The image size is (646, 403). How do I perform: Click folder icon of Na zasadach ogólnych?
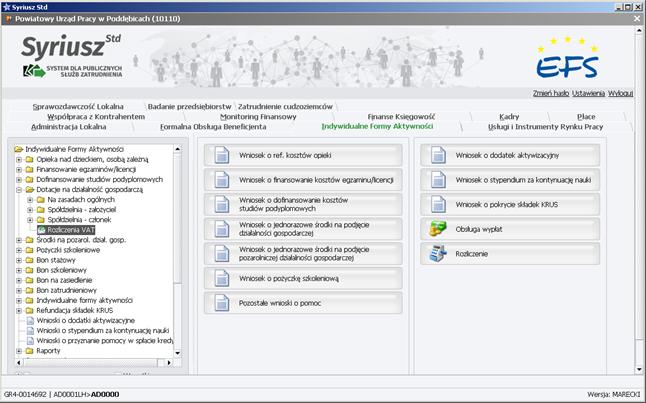[x=40, y=200]
